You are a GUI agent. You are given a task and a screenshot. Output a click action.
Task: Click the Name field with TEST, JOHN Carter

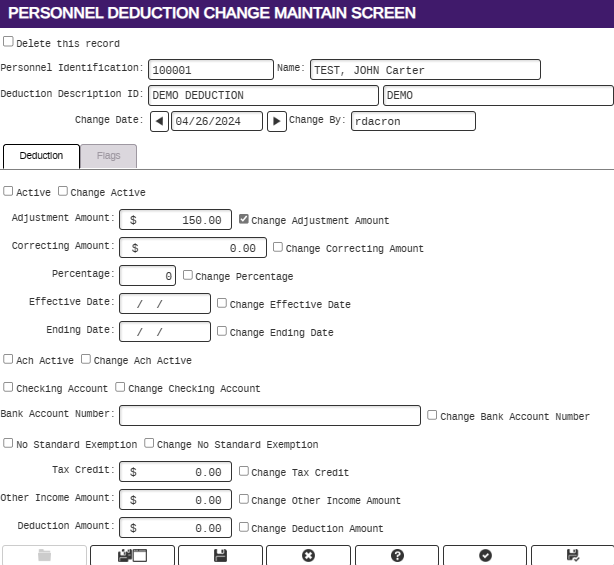click(425, 70)
